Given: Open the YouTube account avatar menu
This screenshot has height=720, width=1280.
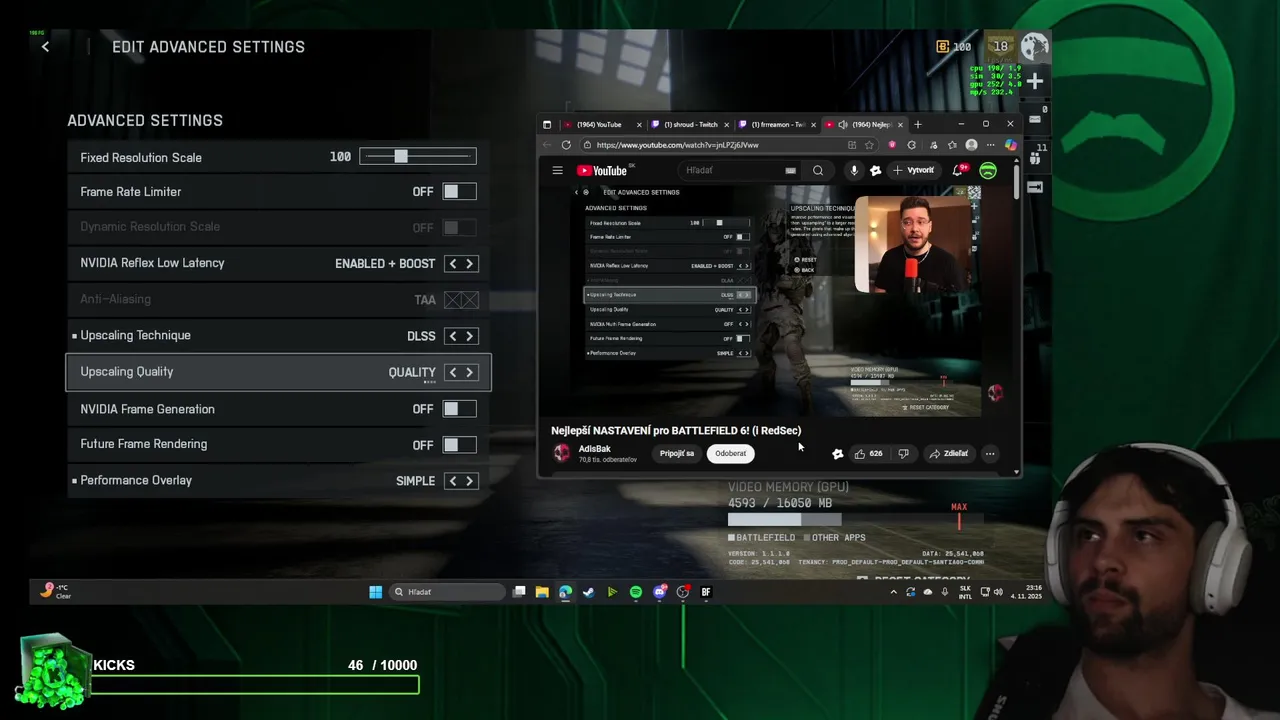Looking at the screenshot, I should 988,171.
